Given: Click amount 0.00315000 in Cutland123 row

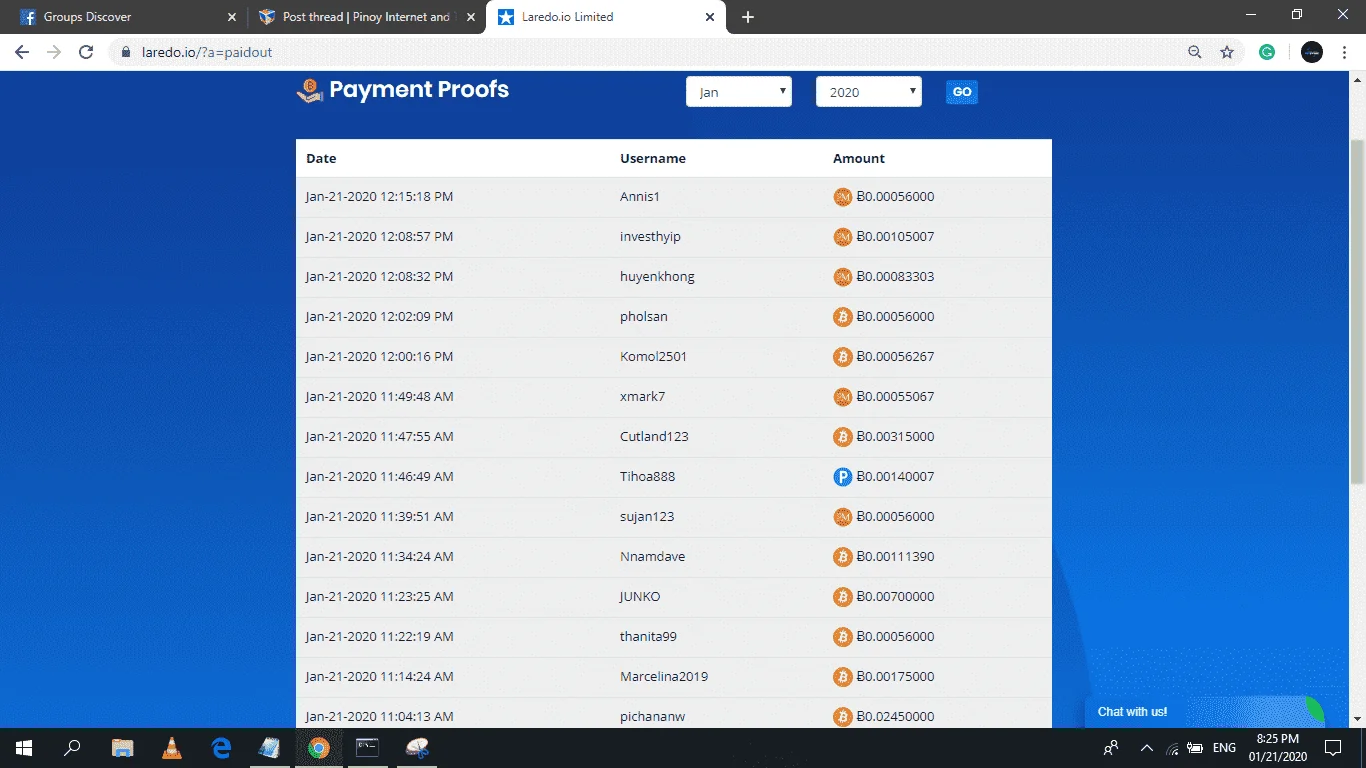Looking at the screenshot, I should (x=896, y=437).
